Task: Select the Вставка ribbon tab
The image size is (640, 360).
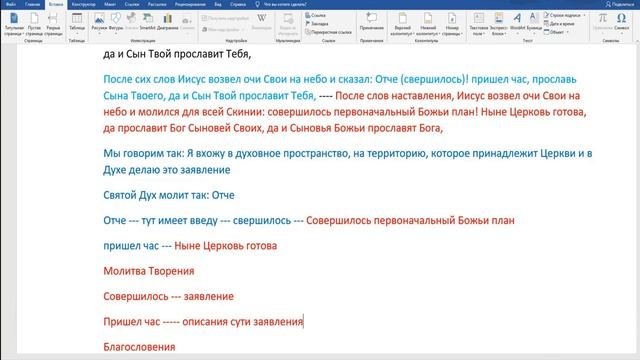Action: (x=56, y=4)
